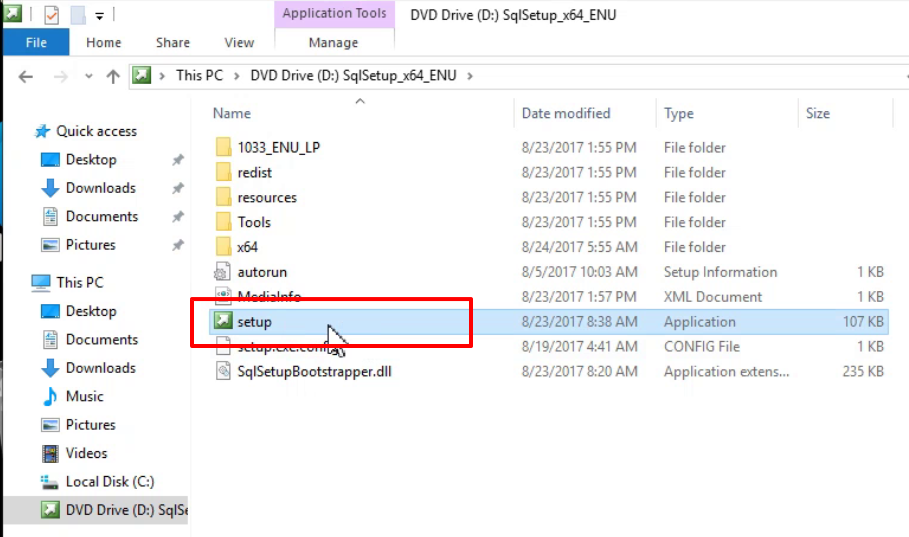This screenshot has height=537, width=909.
Task: Open Customize Quick Access Toolbar dropdown
Action: click(x=100, y=16)
